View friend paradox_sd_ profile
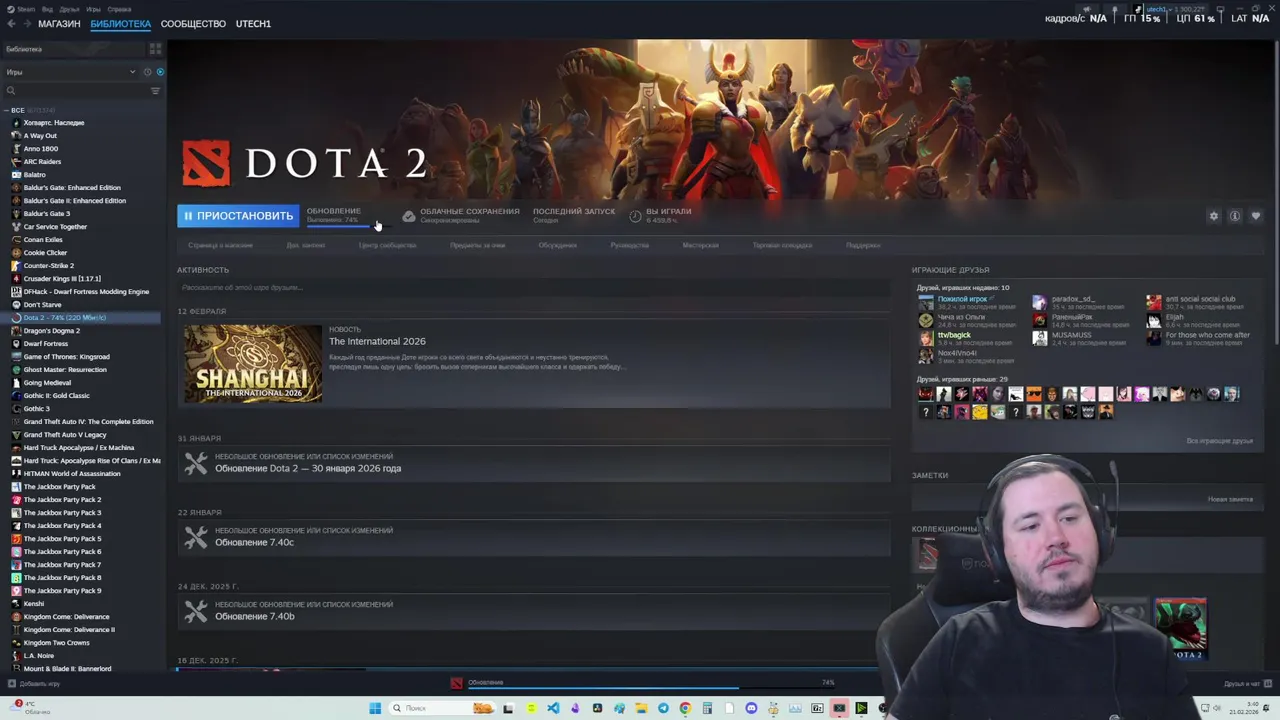 [x=1073, y=299]
